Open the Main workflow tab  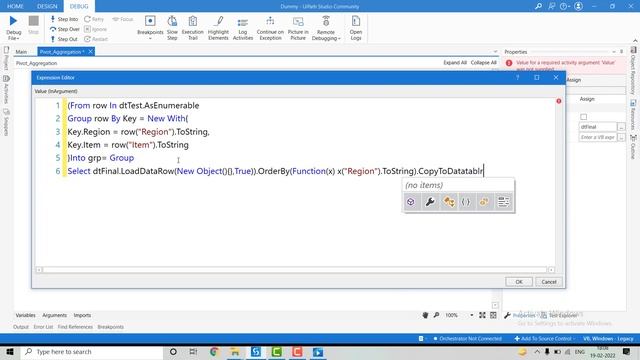[21, 52]
